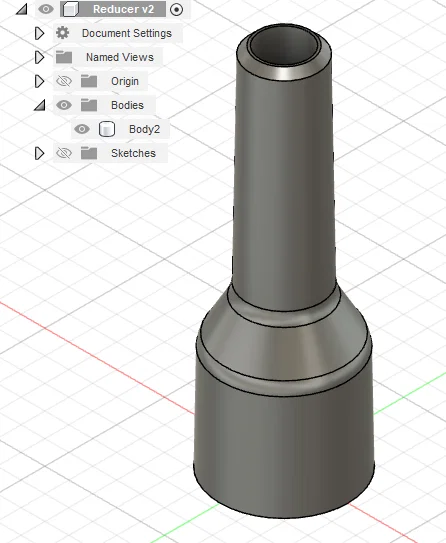
Task: Expand the Origin folder
Action: coord(39,81)
